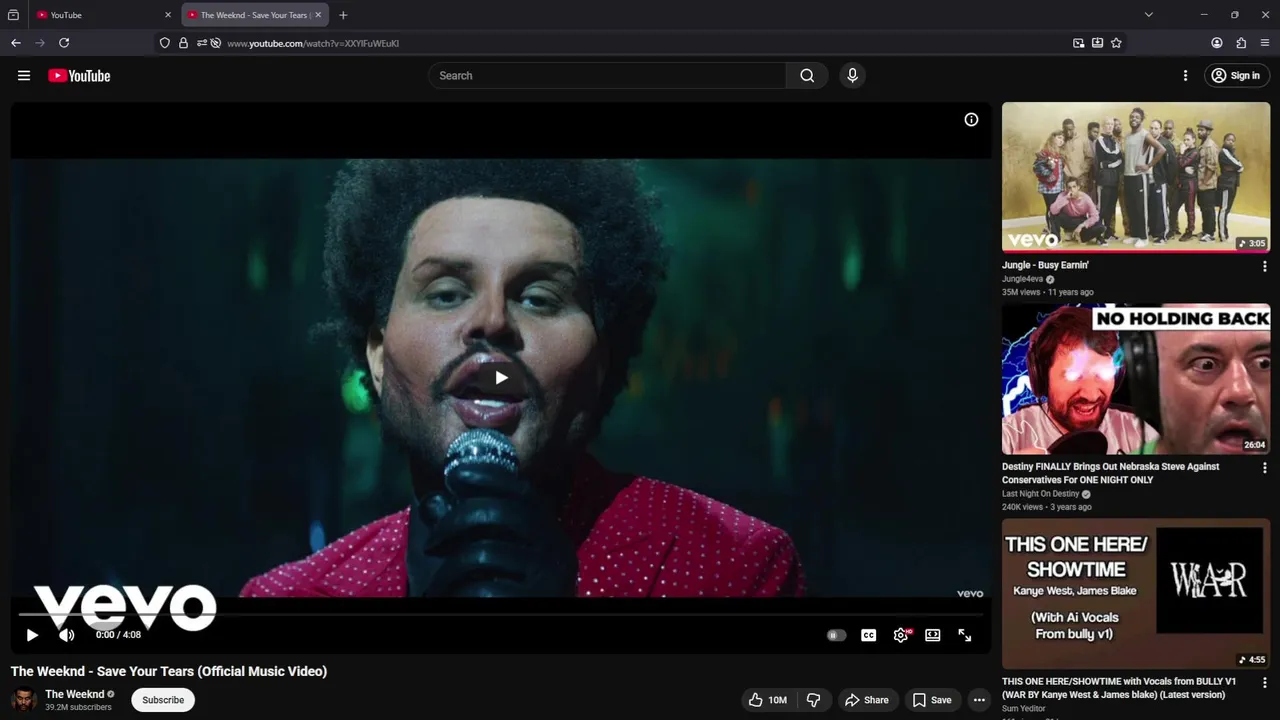This screenshot has height=720, width=1280.
Task: Toggle the autoplay switch
Action: tap(836, 635)
